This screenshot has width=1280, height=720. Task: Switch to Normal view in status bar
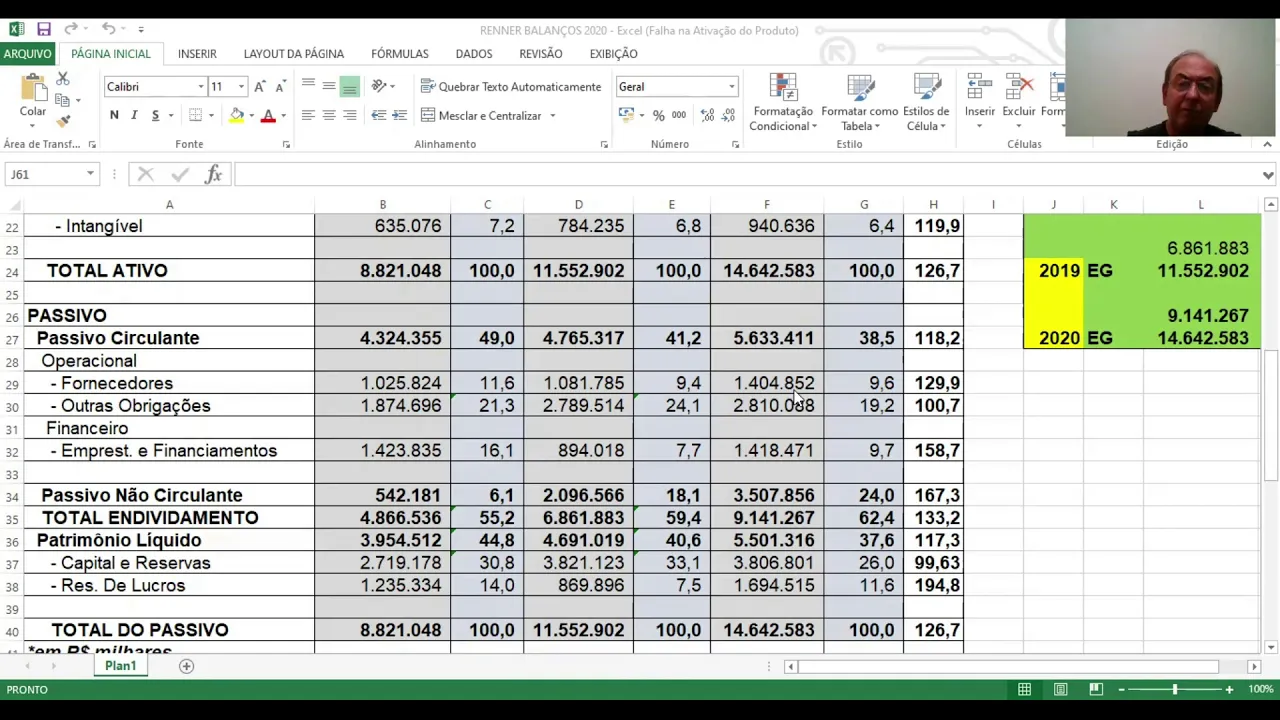[1025, 689]
